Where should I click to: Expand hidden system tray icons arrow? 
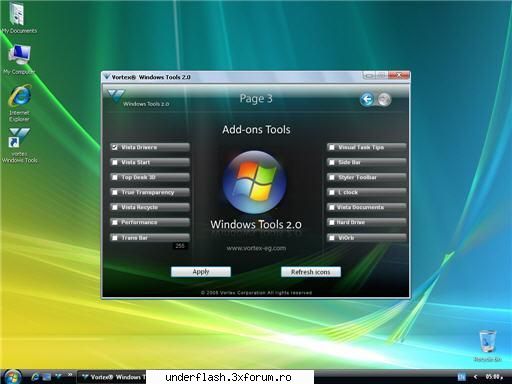click(476, 377)
